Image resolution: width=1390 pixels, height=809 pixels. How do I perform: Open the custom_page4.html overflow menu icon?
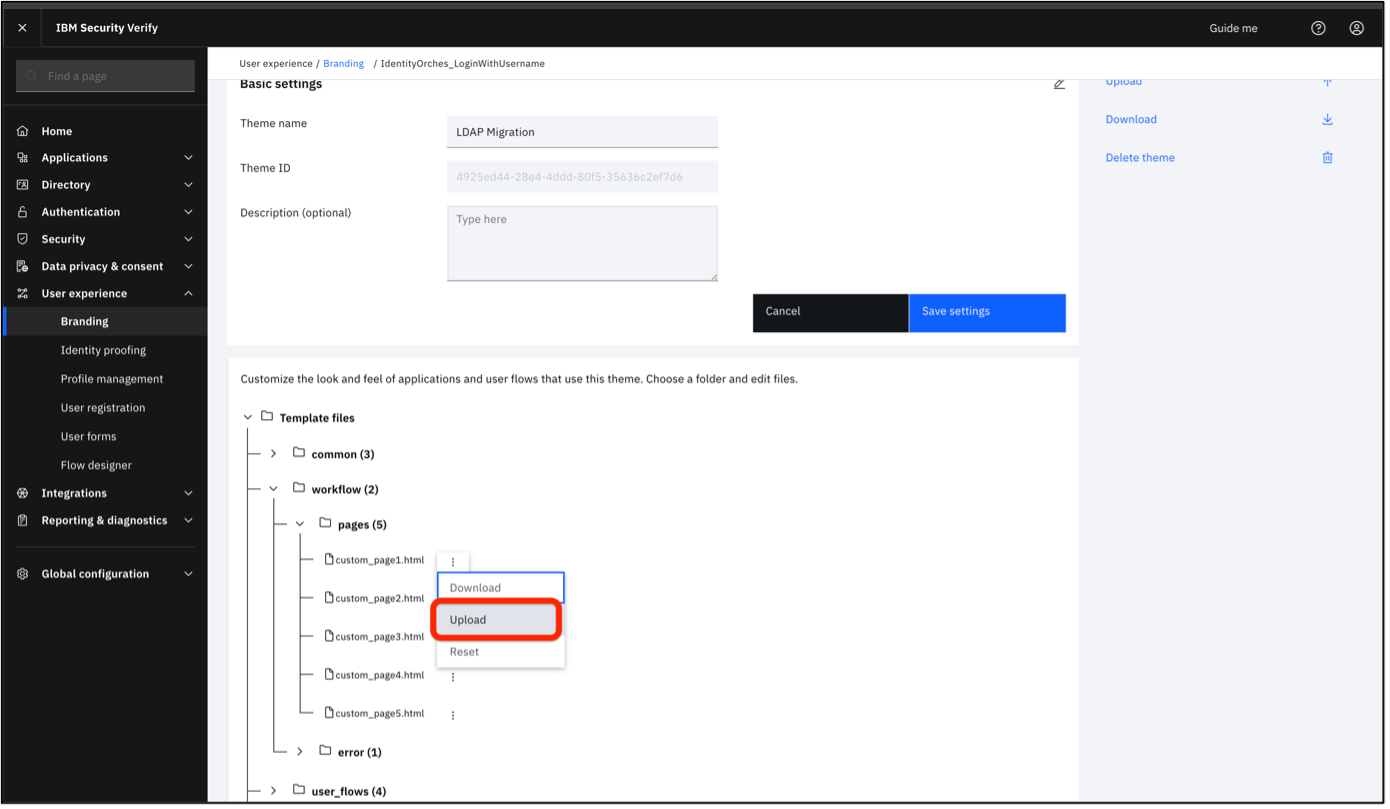[453, 677]
